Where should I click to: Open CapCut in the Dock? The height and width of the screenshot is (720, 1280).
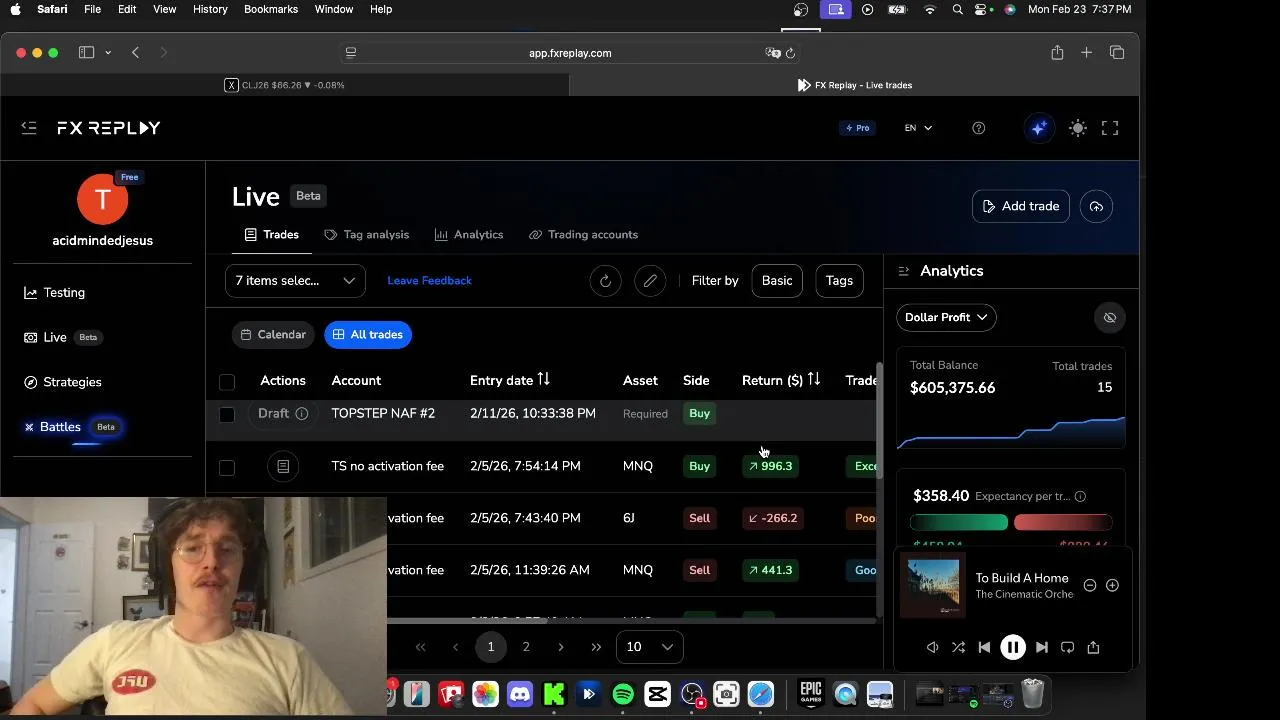657,694
